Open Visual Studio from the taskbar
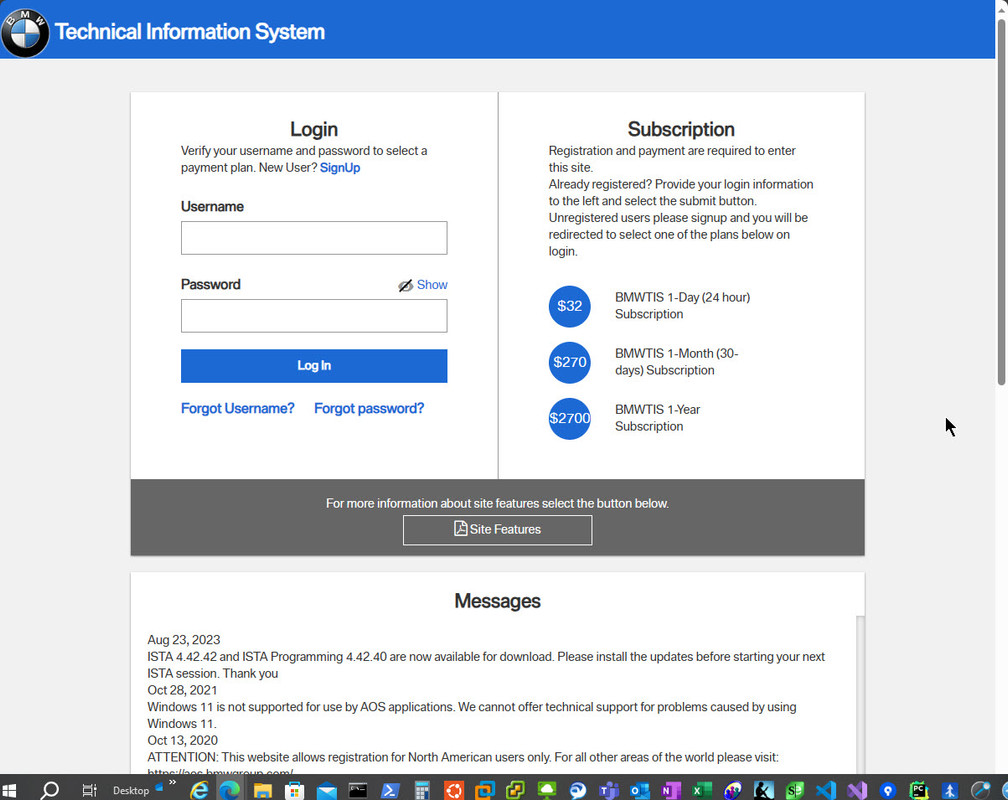 click(x=857, y=790)
